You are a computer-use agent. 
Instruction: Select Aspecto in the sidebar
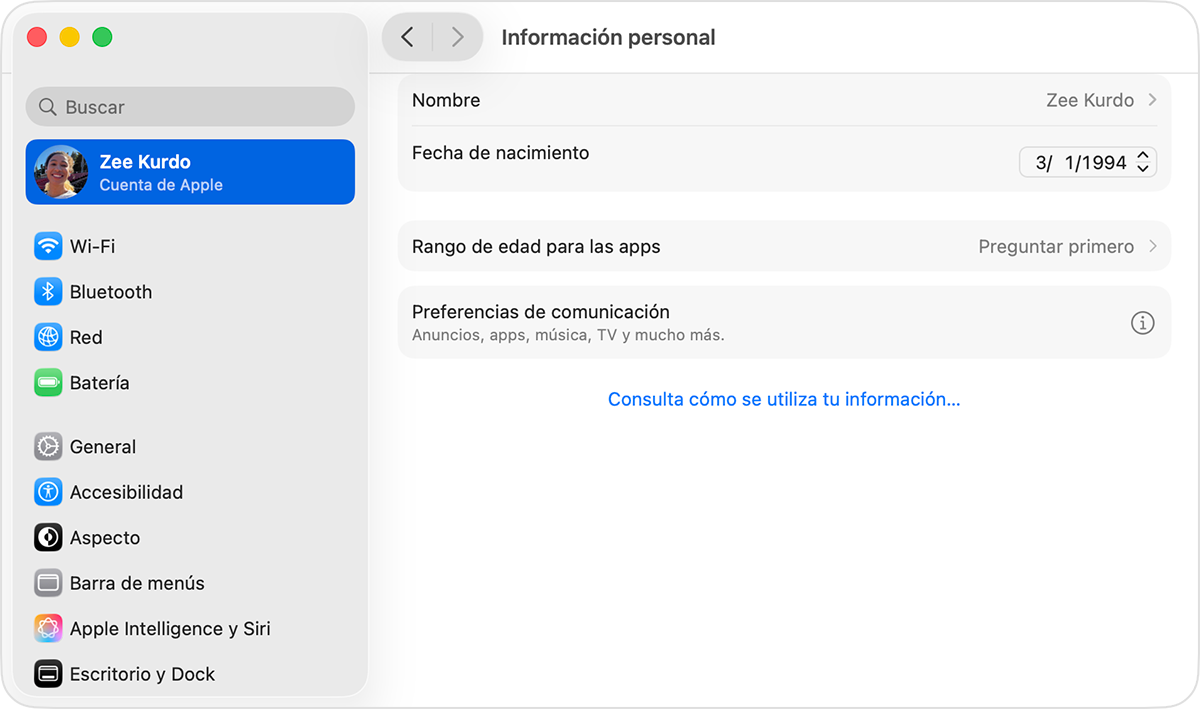(x=102, y=538)
